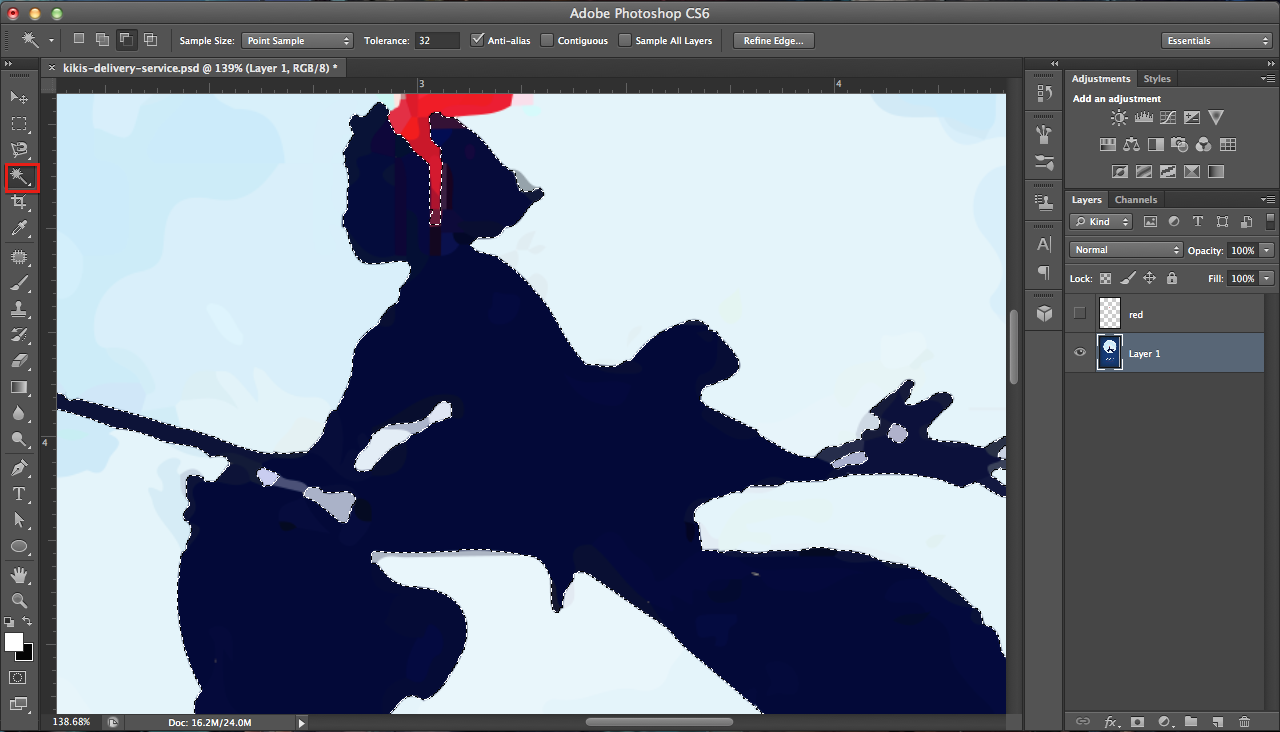
Task: Choose Add to selection mode
Action: tap(102, 40)
